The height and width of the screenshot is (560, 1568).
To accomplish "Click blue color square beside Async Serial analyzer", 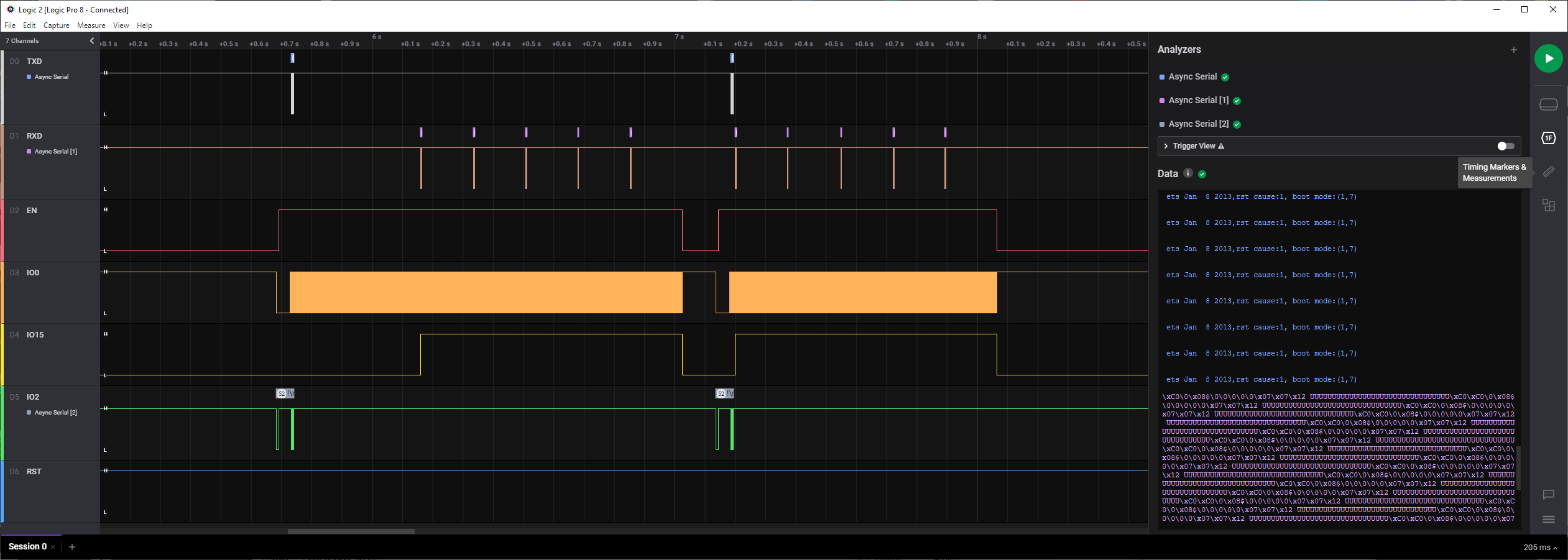I will pos(1162,77).
